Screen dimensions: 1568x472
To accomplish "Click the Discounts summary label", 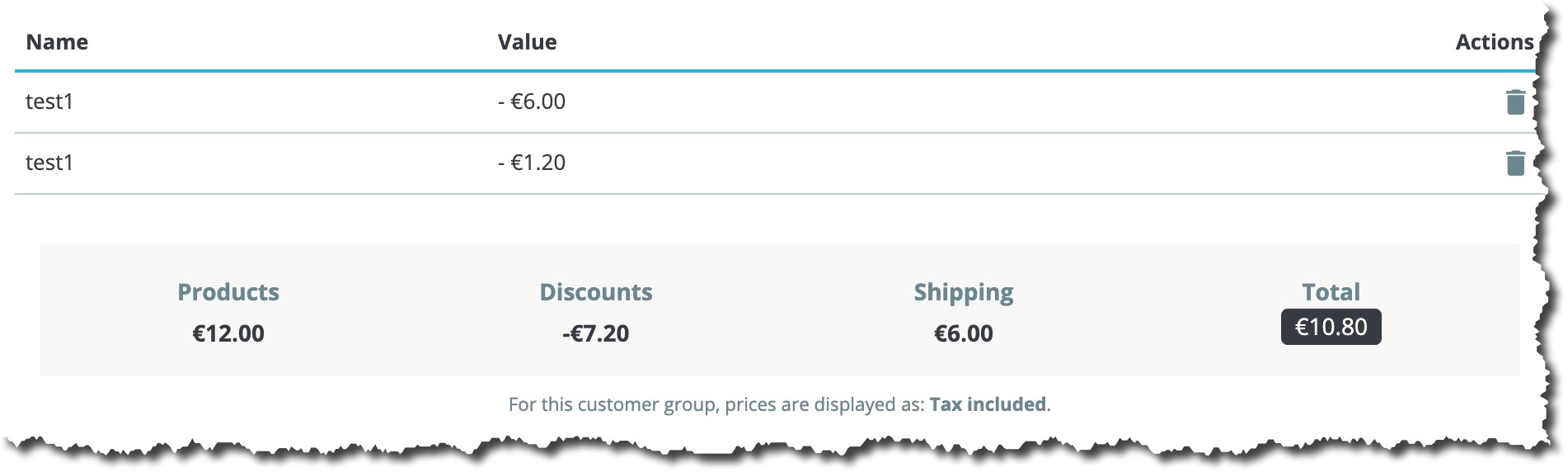I will tap(596, 292).
